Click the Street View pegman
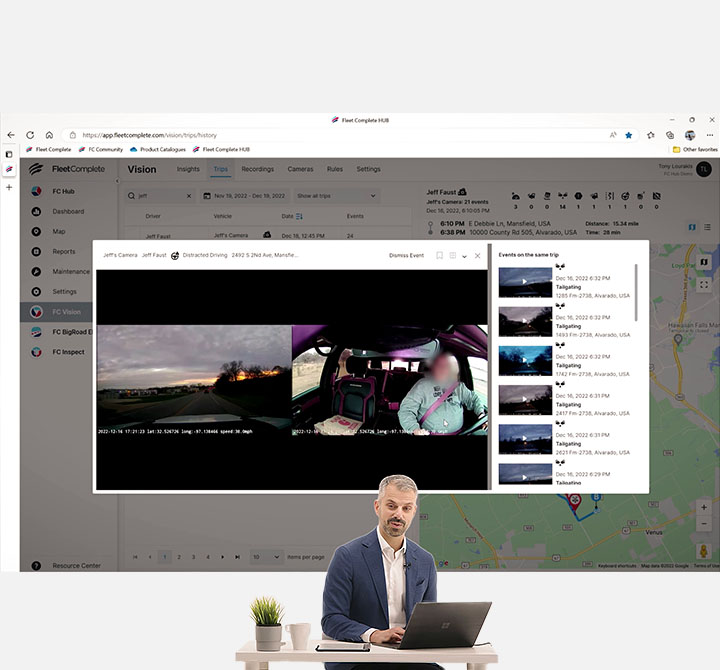The width and height of the screenshot is (720, 670). click(x=704, y=551)
